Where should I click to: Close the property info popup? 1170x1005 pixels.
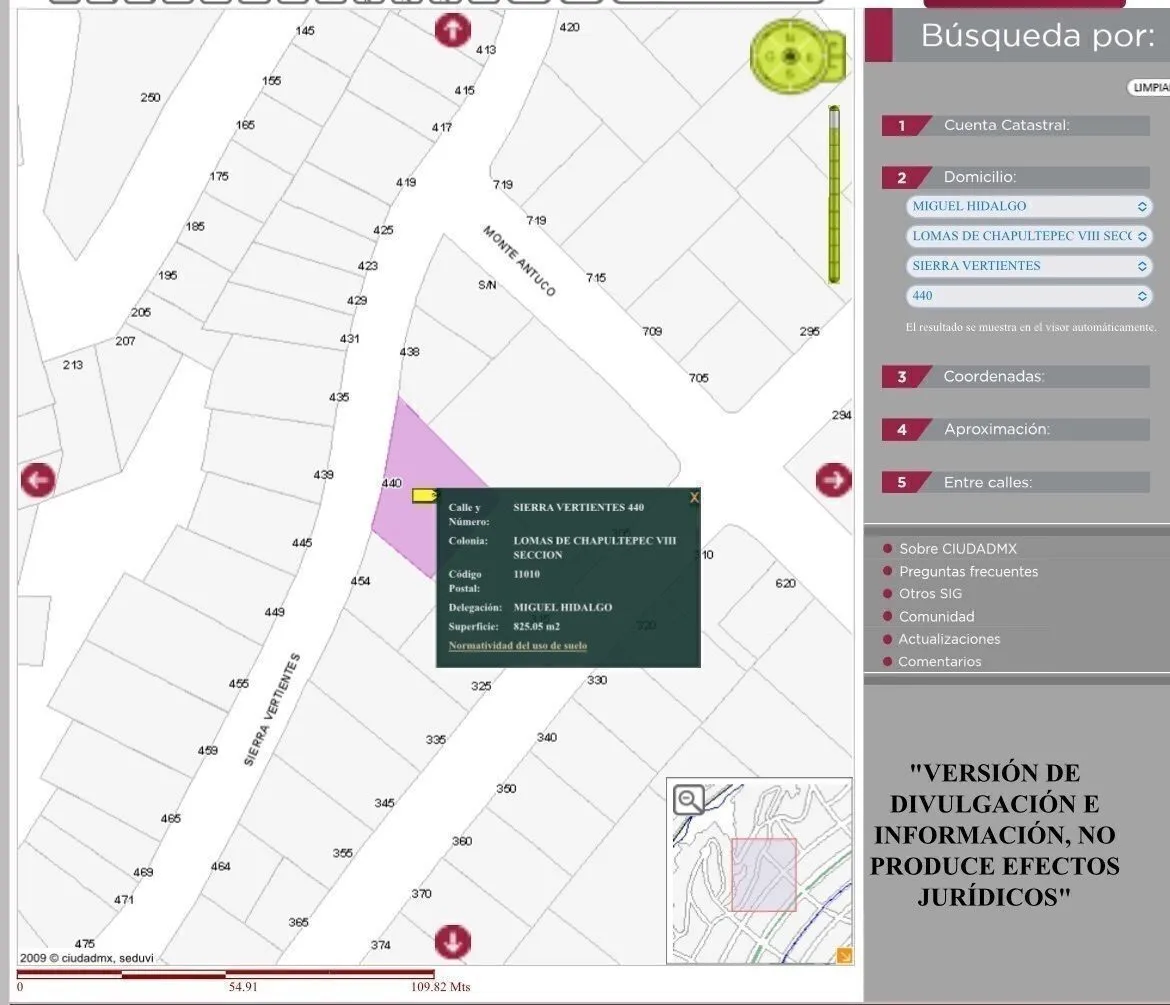pos(694,498)
